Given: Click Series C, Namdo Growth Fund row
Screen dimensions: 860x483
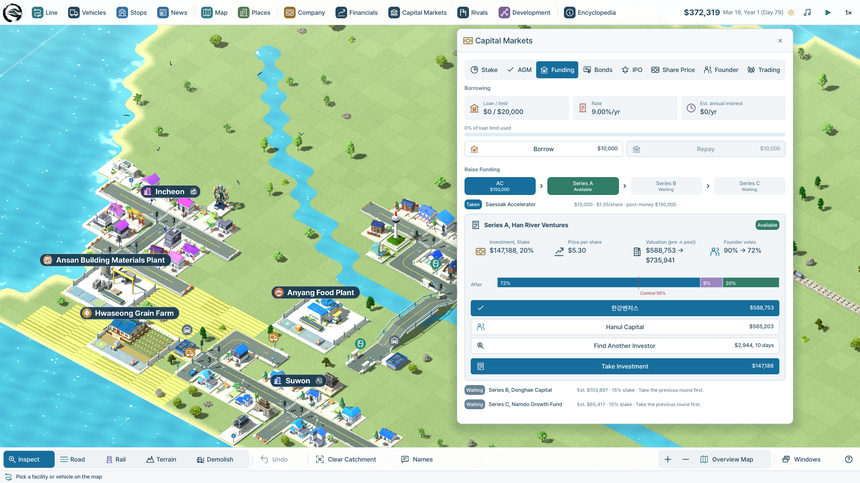Looking at the screenshot, I should [625, 404].
